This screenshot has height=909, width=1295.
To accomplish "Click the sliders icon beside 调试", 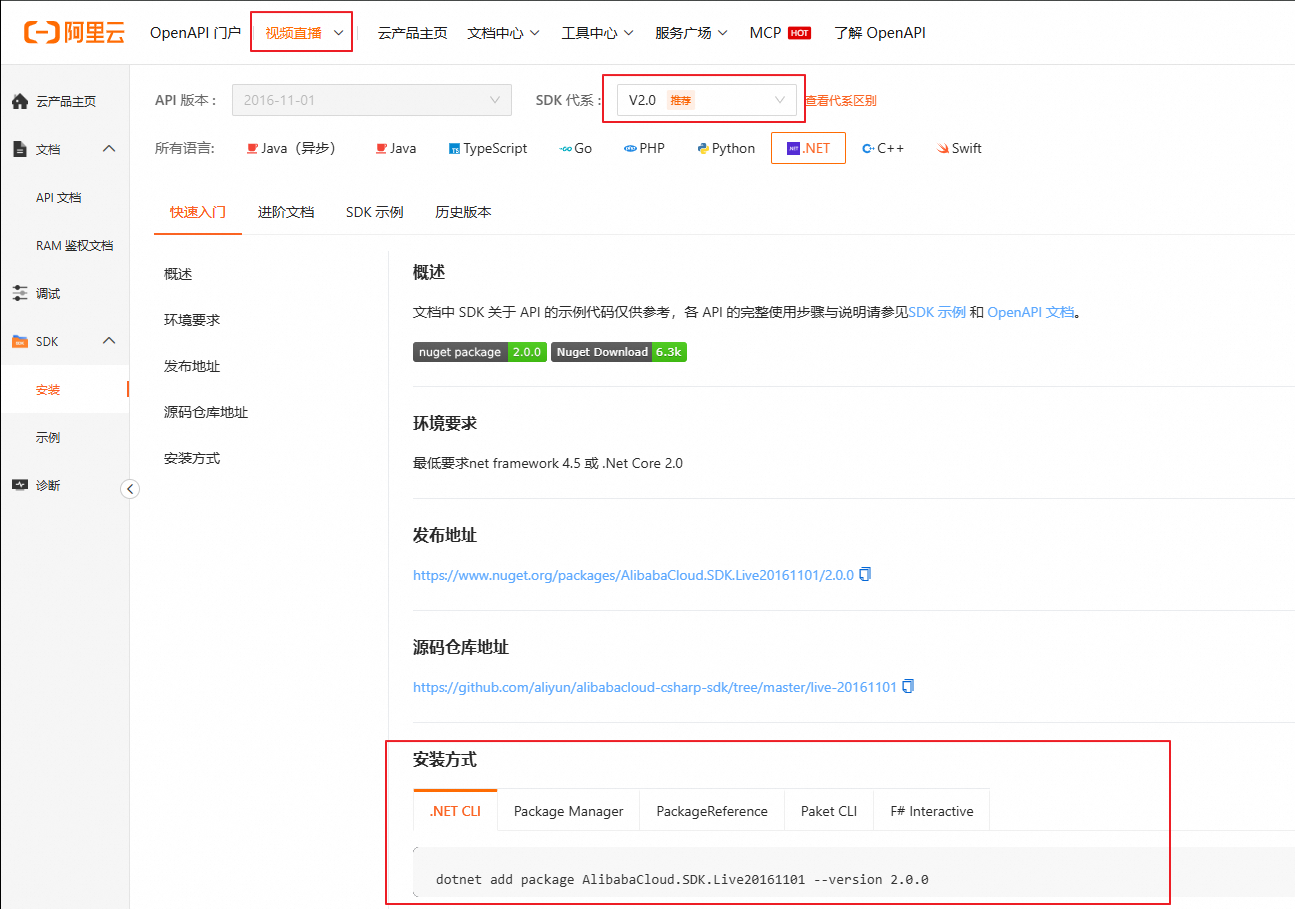I will point(20,293).
